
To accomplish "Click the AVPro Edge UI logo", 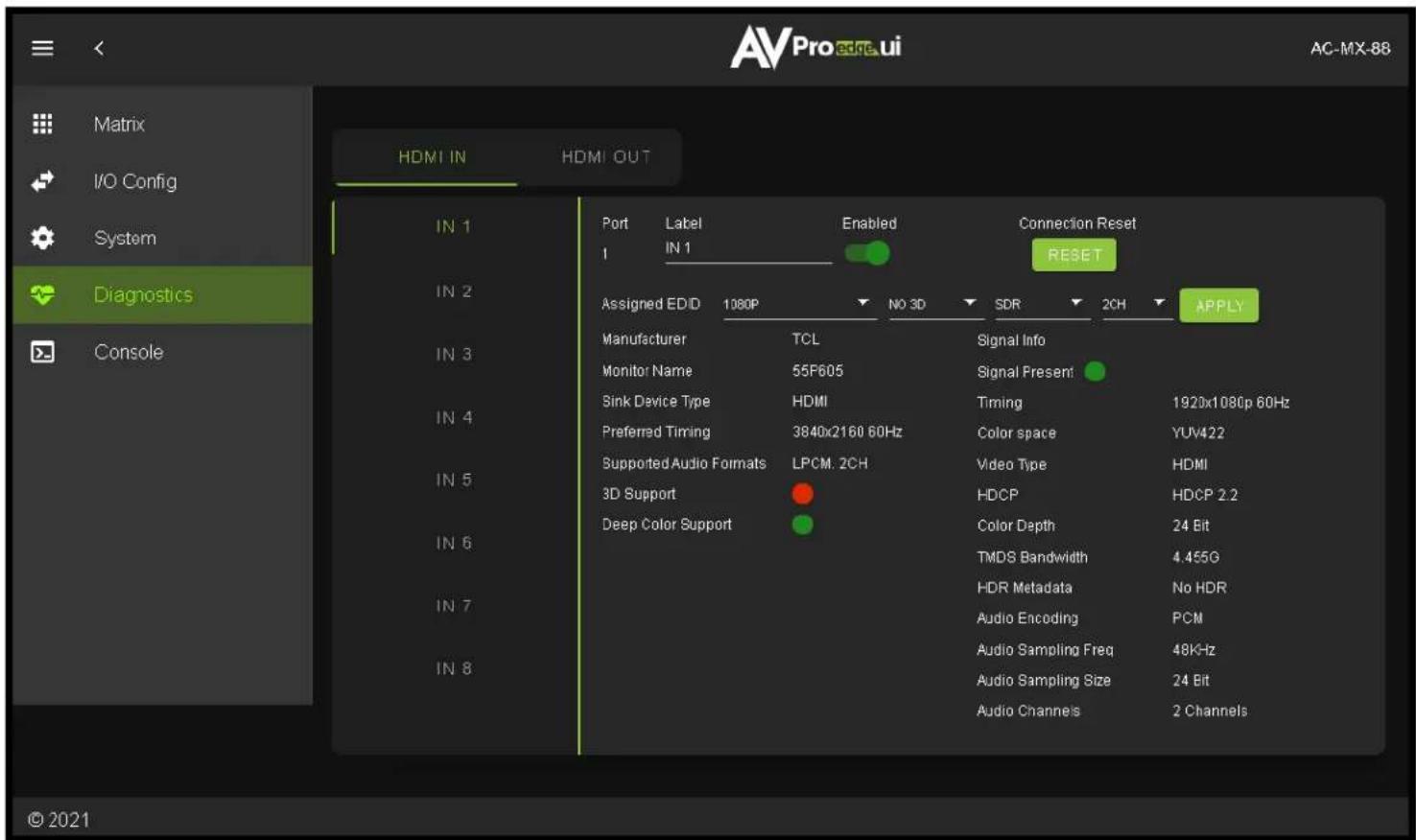I will pos(815,47).
